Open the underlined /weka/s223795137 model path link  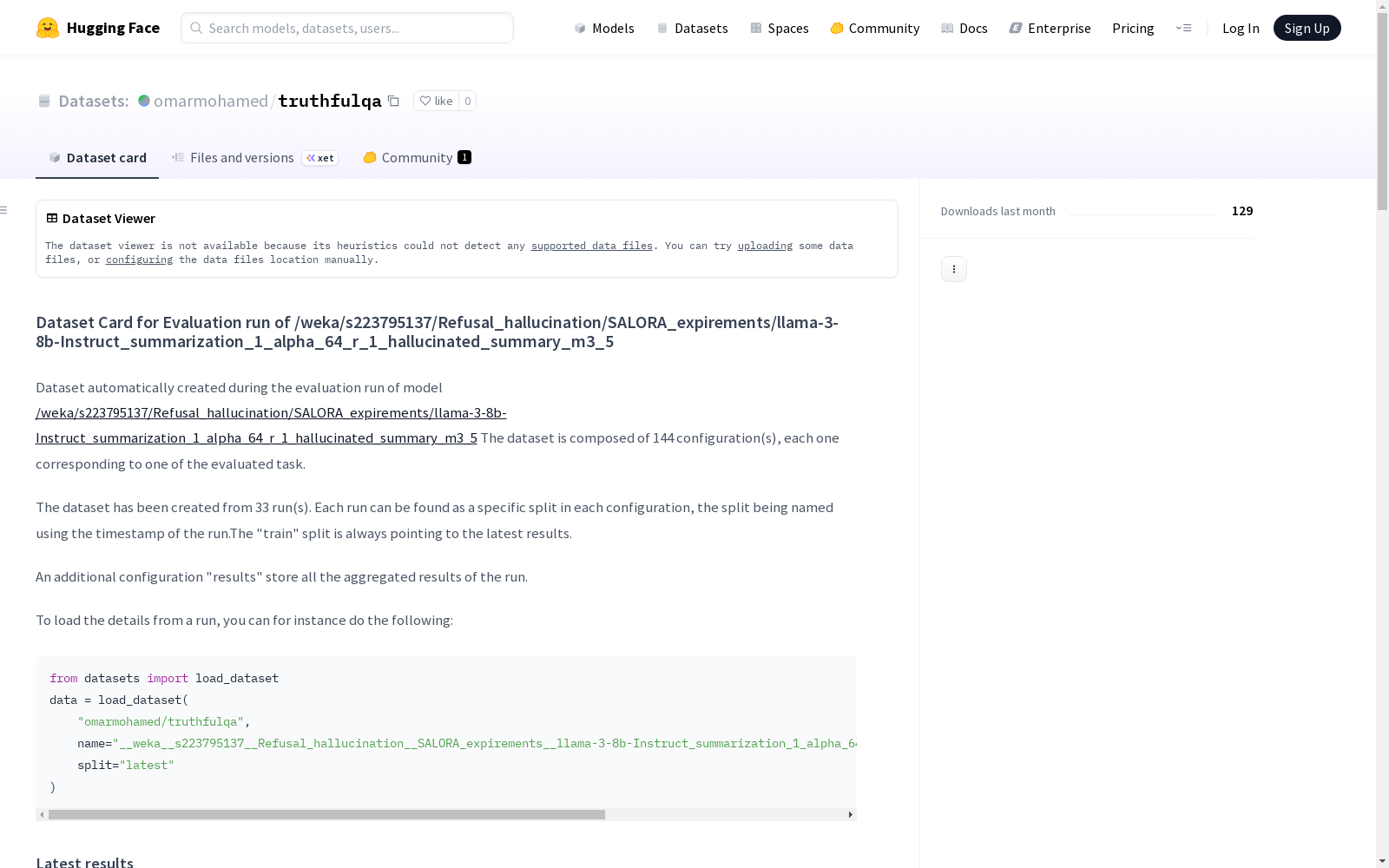[x=271, y=425]
